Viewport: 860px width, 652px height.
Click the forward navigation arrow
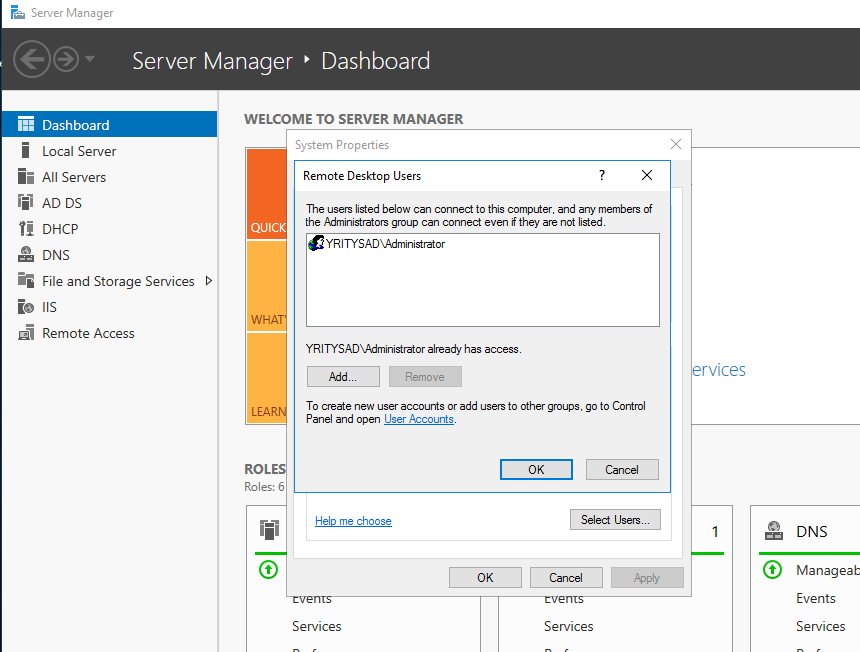66,59
